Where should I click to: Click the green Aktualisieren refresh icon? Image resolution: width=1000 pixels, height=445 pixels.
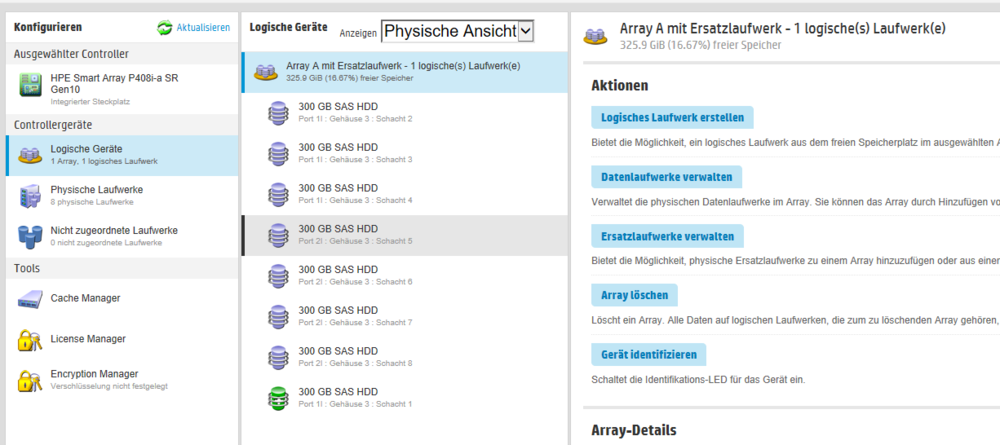click(x=165, y=28)
